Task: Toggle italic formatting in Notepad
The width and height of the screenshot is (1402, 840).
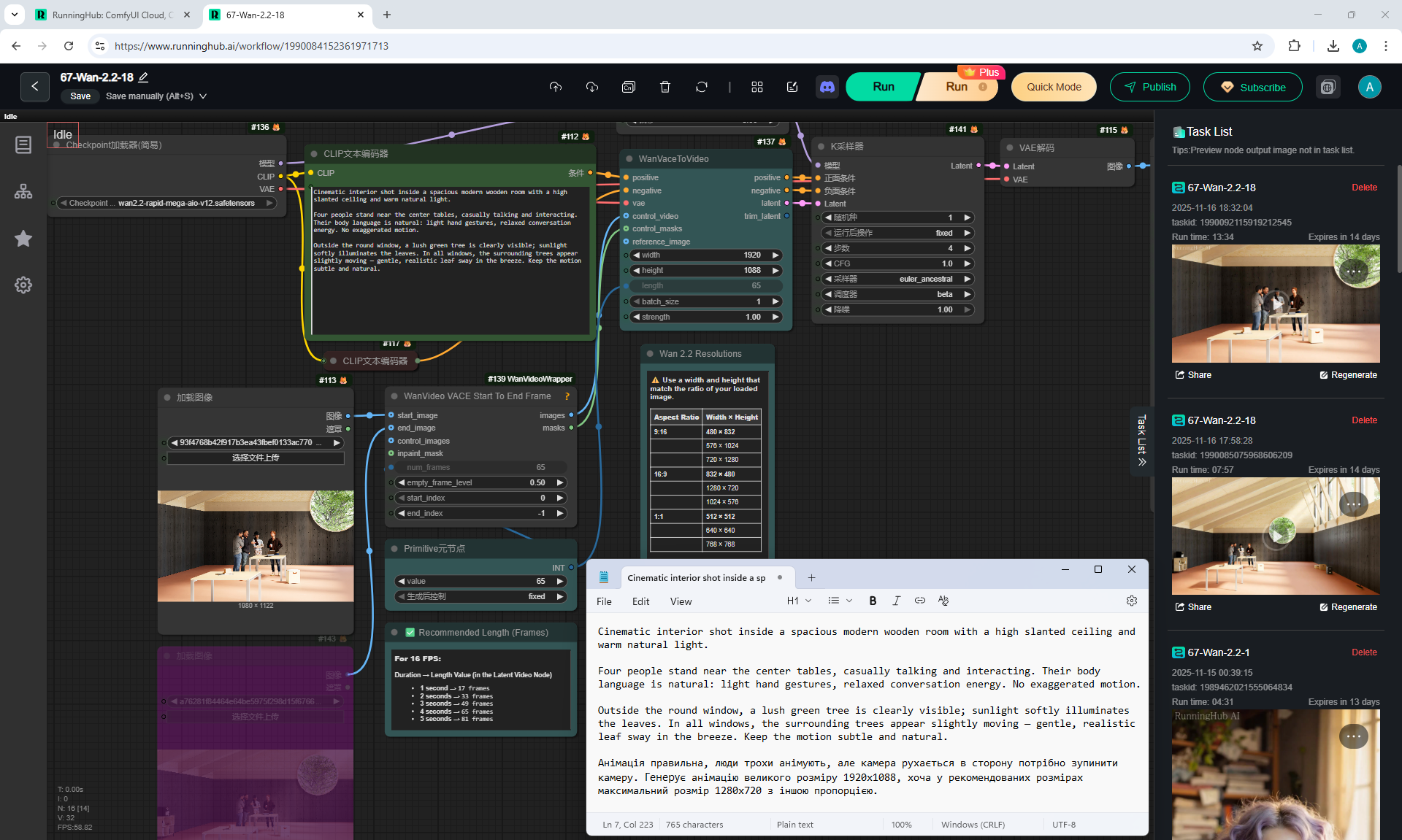Action: coord(896,601)
